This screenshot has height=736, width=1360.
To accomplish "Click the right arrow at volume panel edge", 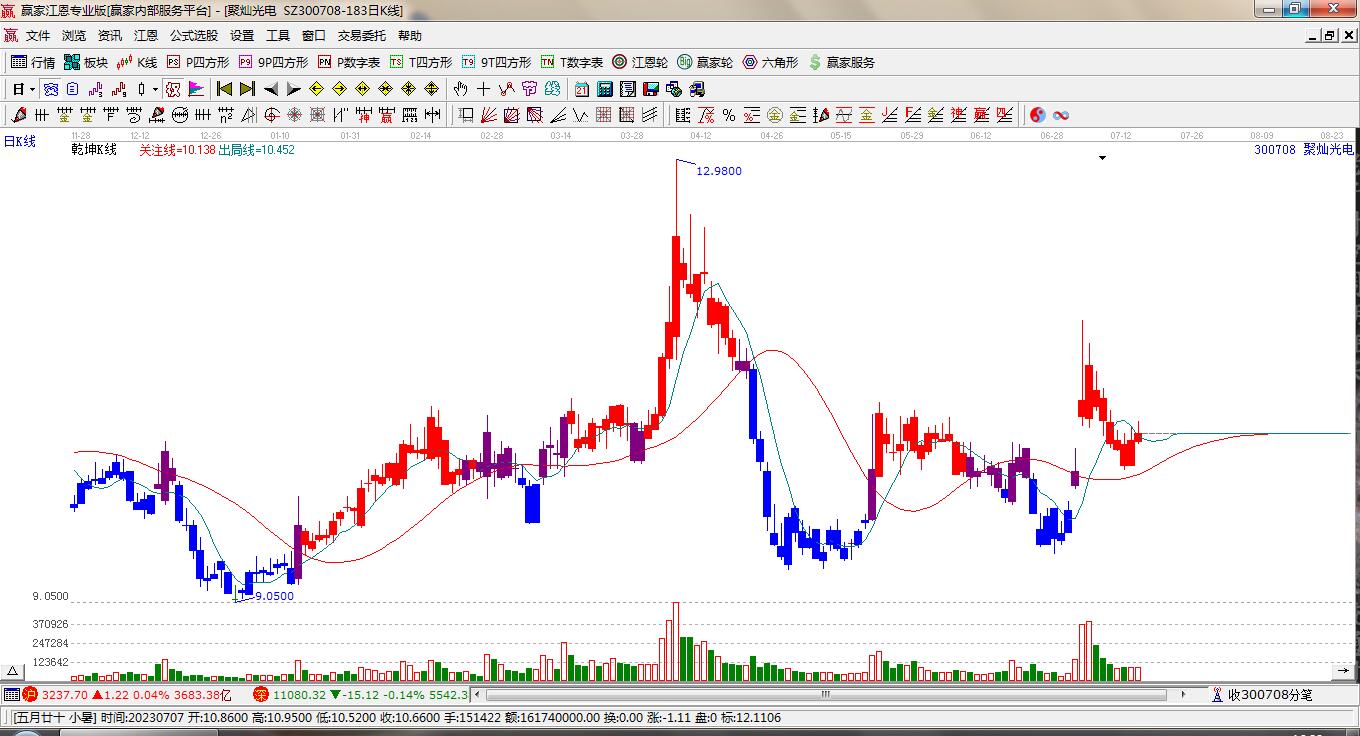I will 1343,671.
